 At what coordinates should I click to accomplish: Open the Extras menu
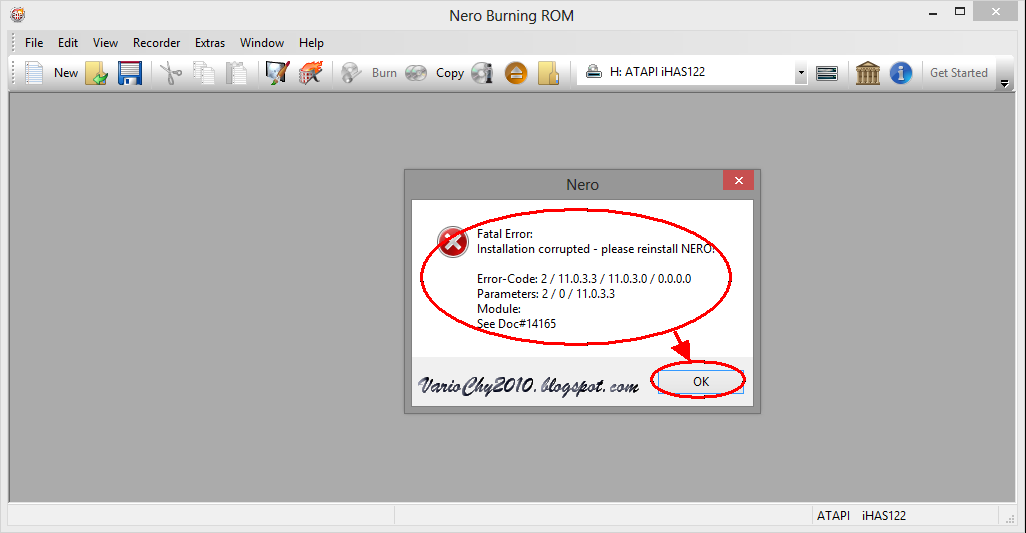(x=210, y=43)
